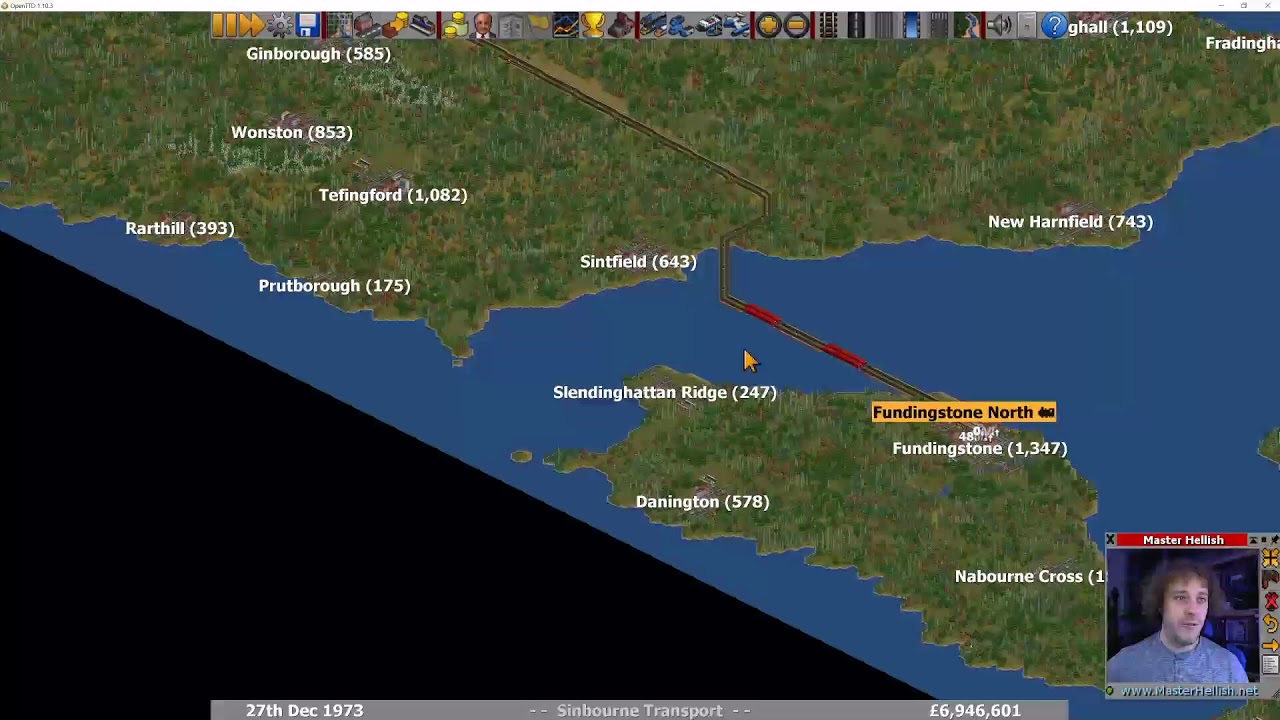
Task: Zoom in the map view
Action: [769, 26]
